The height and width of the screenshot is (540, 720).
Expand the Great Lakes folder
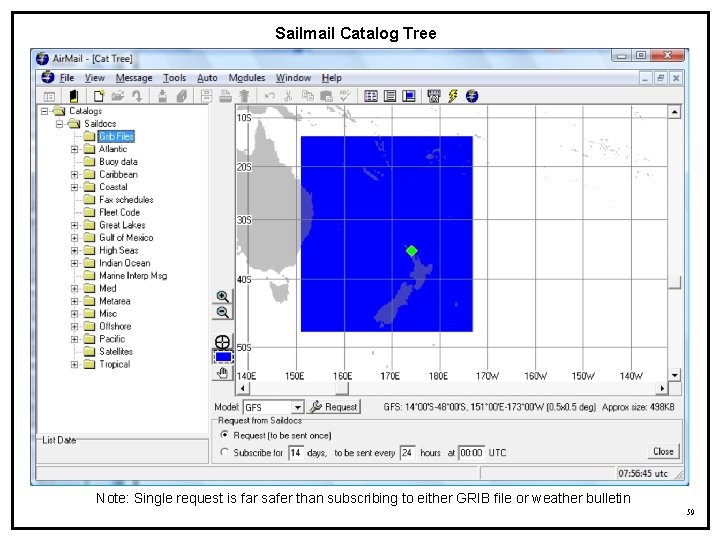point(74,225)
